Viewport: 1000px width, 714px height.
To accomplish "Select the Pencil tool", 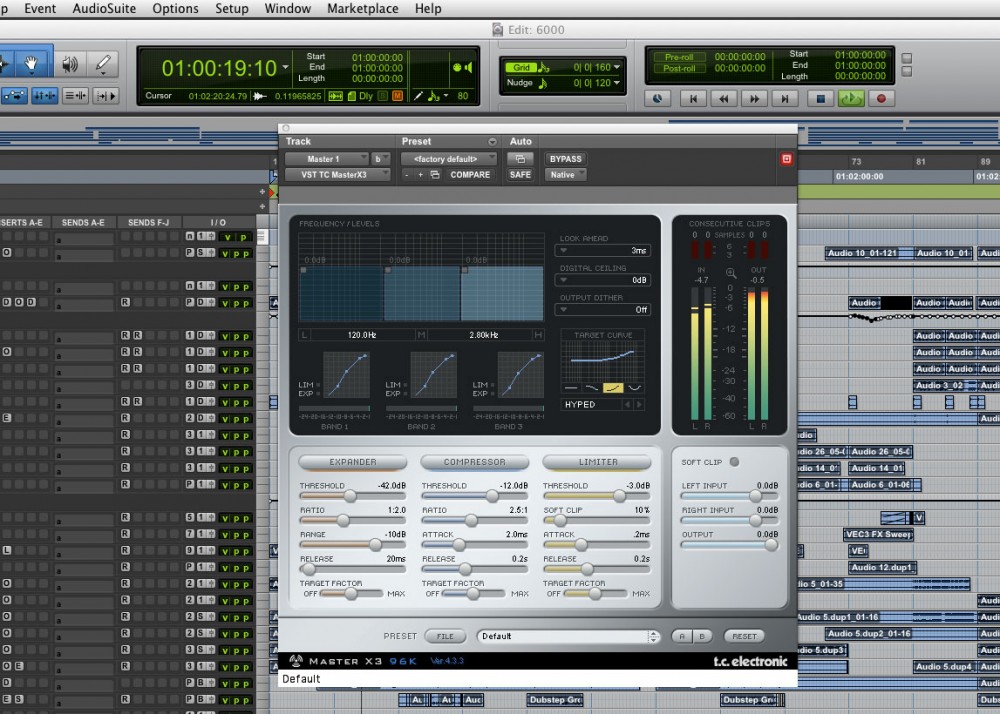I will pyautogui.click(x=102, y=65).
